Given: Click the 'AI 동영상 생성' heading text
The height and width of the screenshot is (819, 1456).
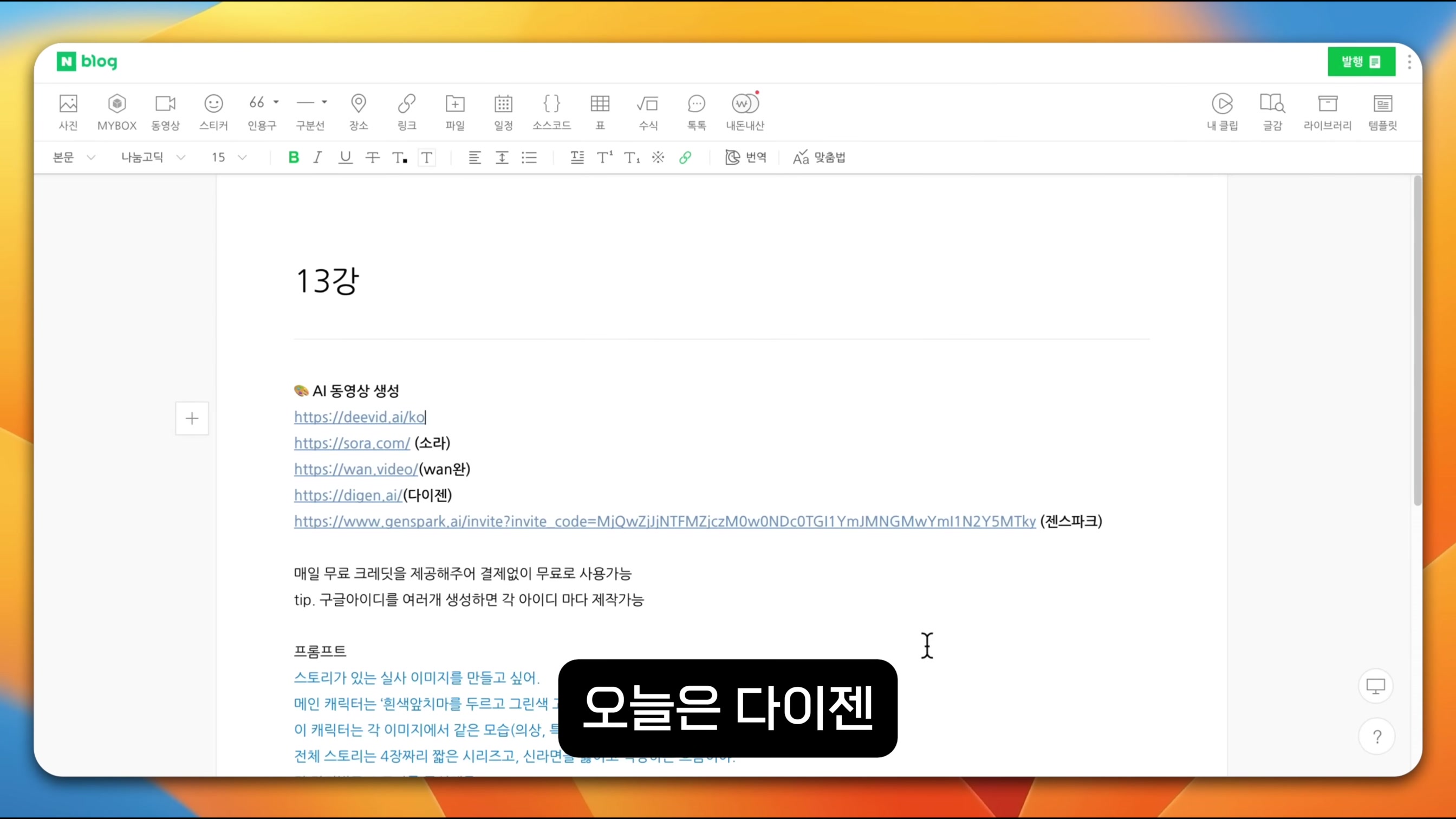Looking at the screenshot, I should pyautogui.click(x=356, y=391).
